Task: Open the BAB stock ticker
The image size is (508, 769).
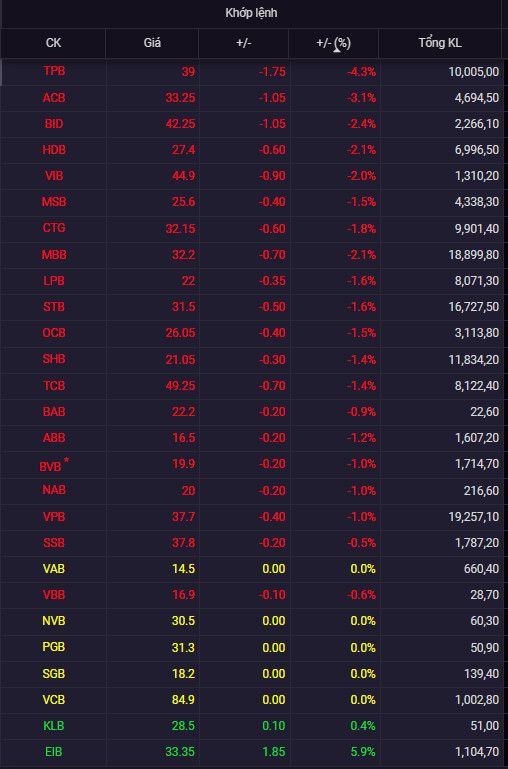Action: tap(54, 412)
